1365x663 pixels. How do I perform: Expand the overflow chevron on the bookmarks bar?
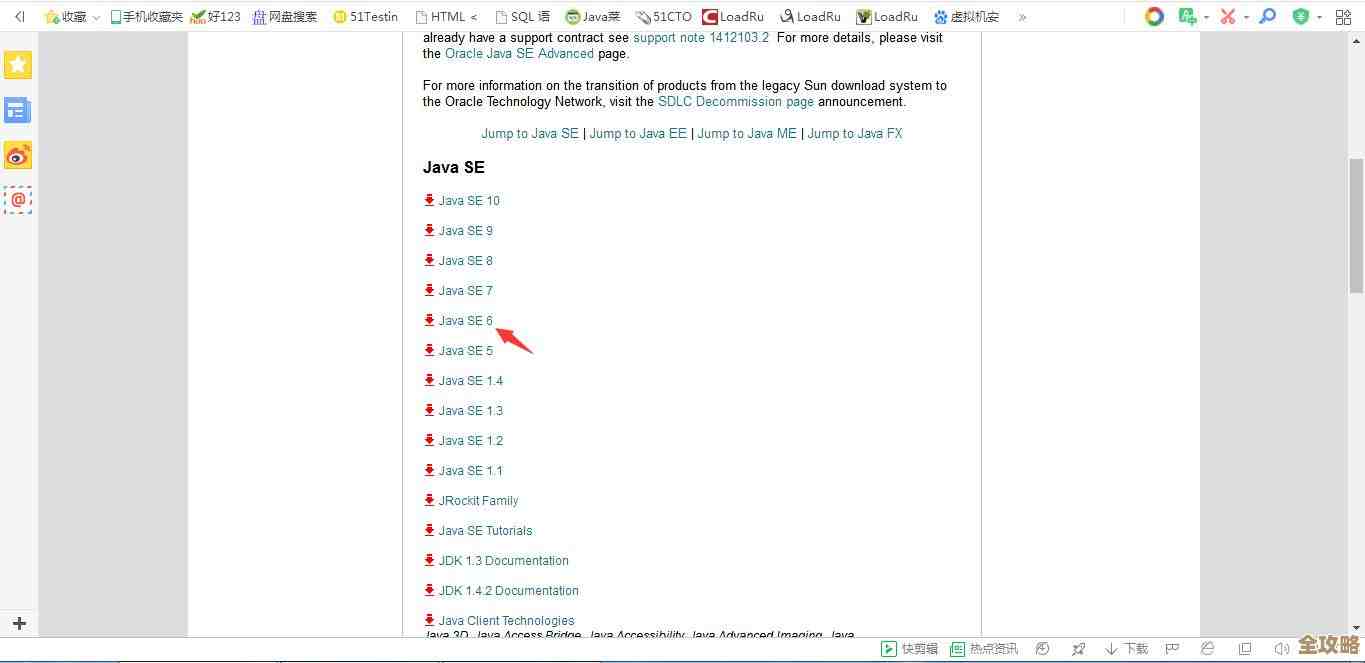[x=1022, y=16]
